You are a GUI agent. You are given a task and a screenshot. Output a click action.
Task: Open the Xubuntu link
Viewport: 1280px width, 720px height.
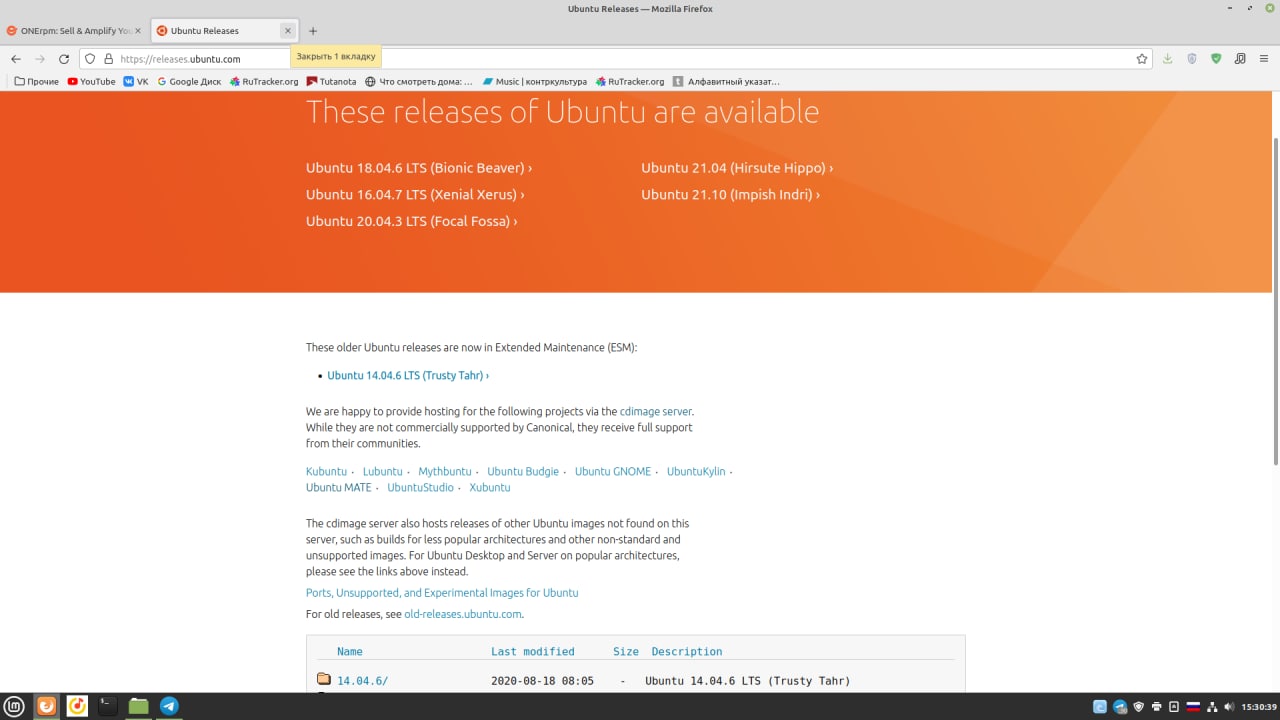point(490,488)
